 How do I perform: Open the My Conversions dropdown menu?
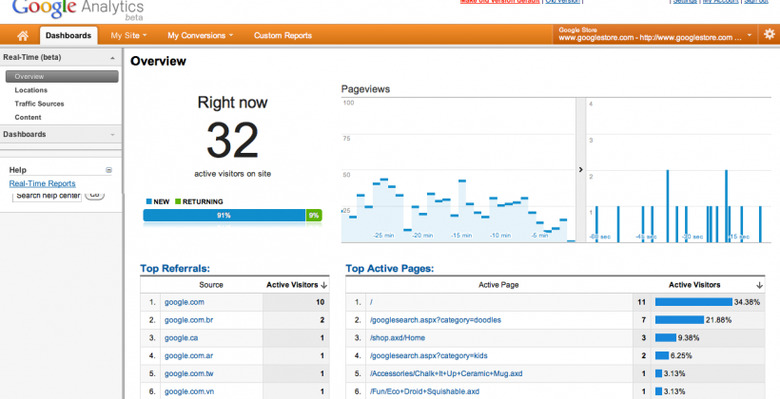click(x=200, y=35)
